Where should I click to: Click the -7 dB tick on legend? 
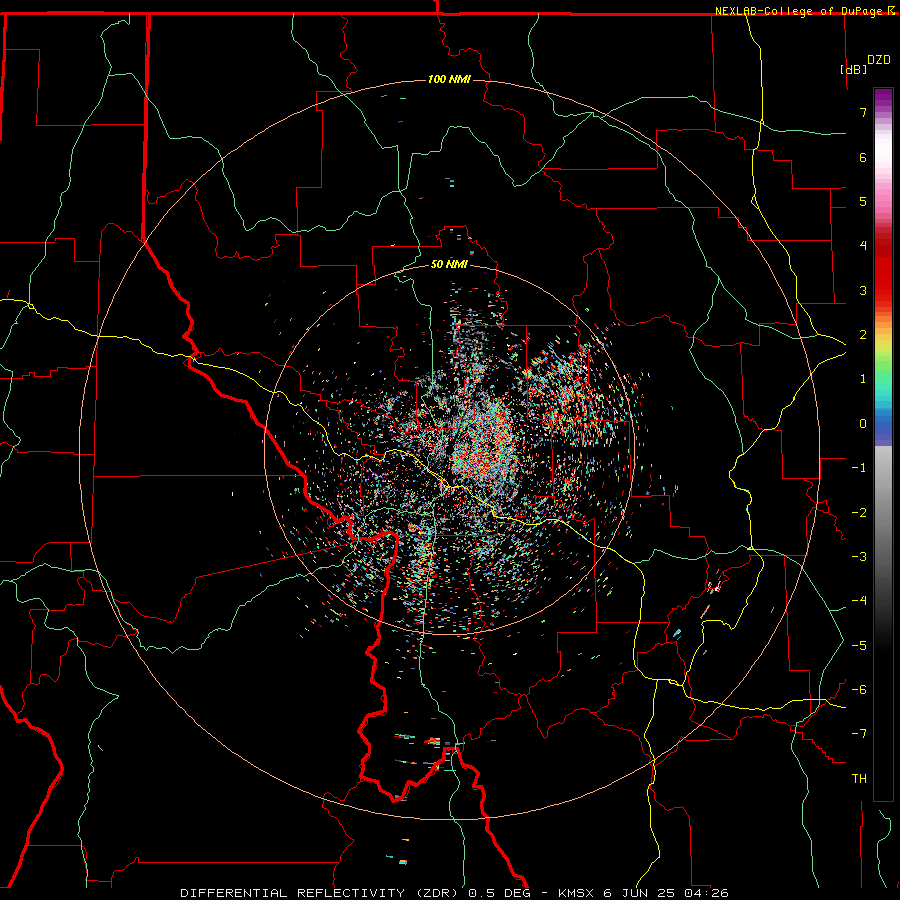coord(859,734)
